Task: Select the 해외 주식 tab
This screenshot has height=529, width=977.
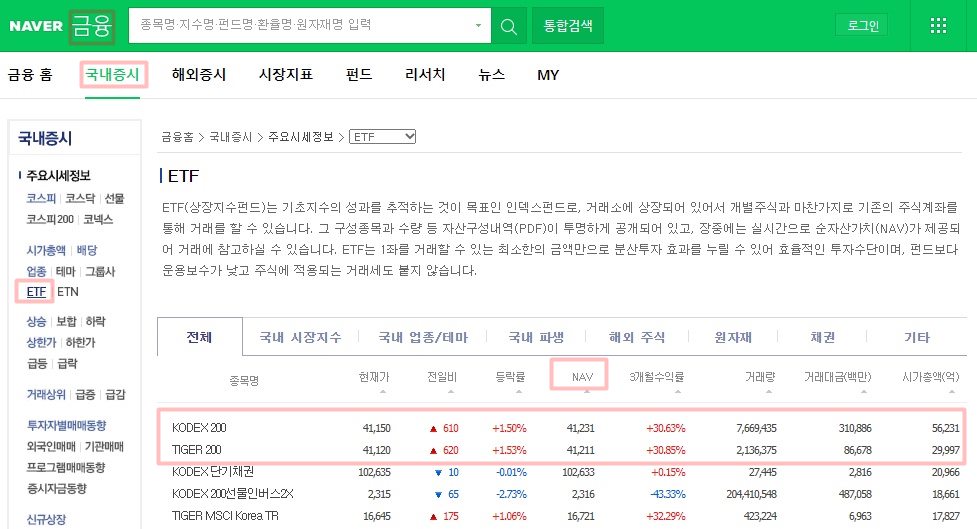Action: pos(637,337)
